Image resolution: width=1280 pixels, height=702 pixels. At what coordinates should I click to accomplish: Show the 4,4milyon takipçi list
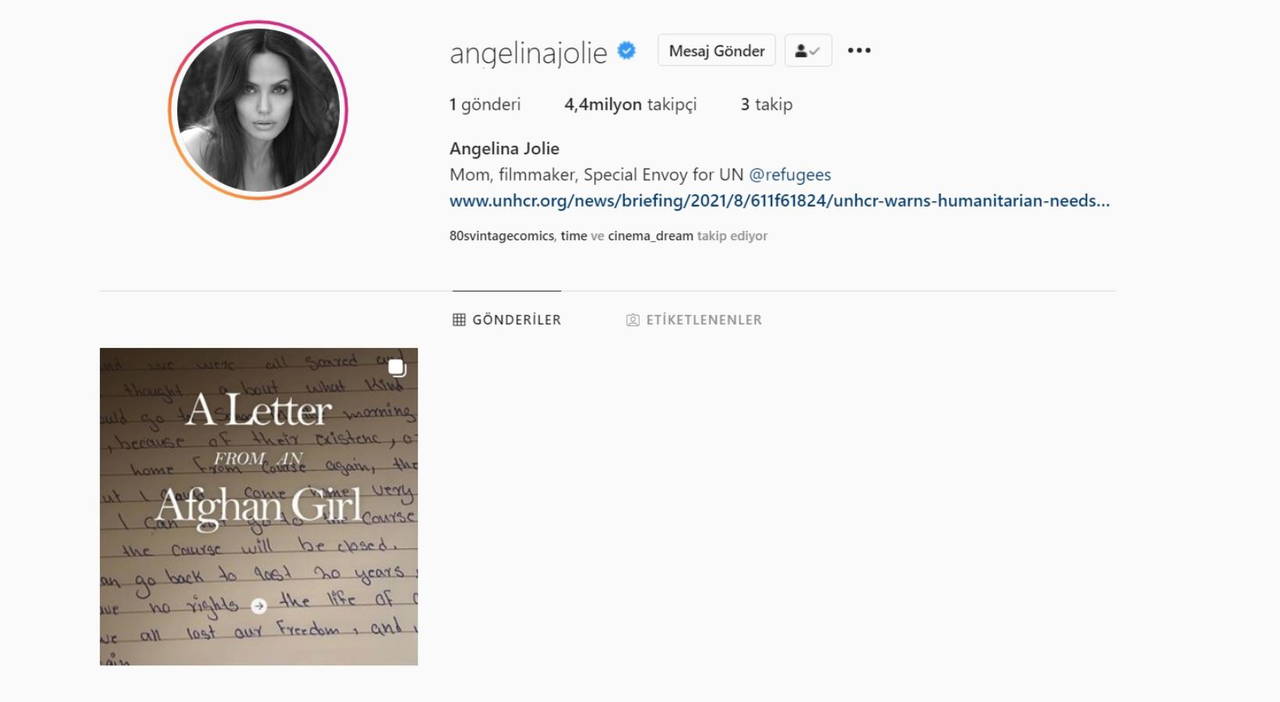coord(630,104)
